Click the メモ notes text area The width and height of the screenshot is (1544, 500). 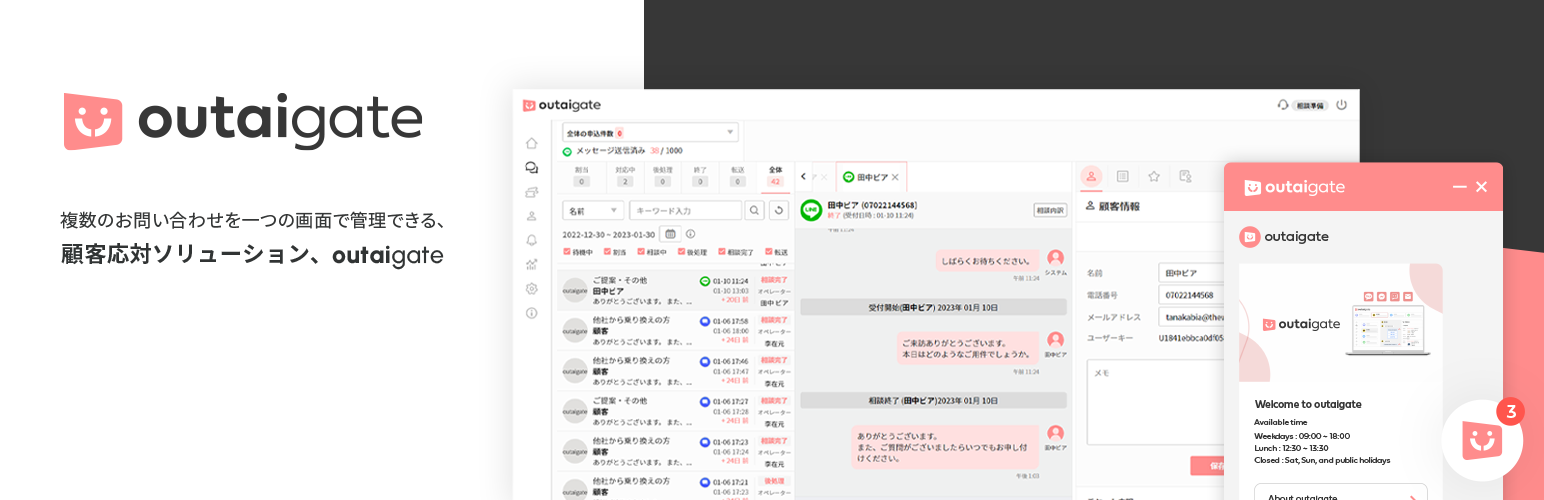(1156, 402)
